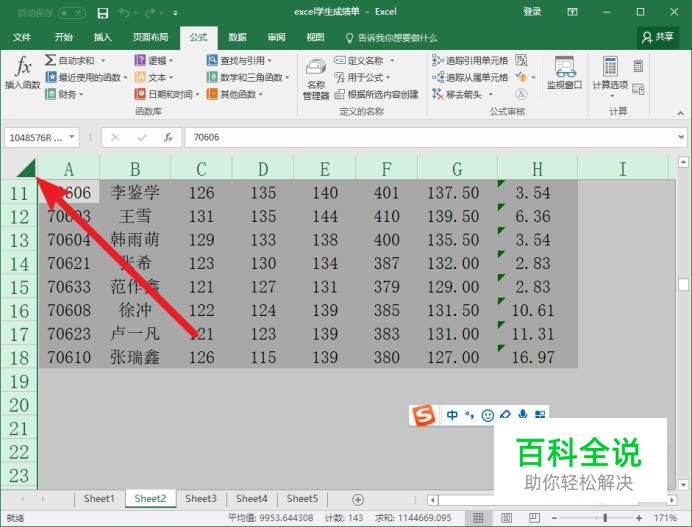This screenshot has width=692, height=527.
Task: Switch to the Home (开始) tab
Action: 64,38
